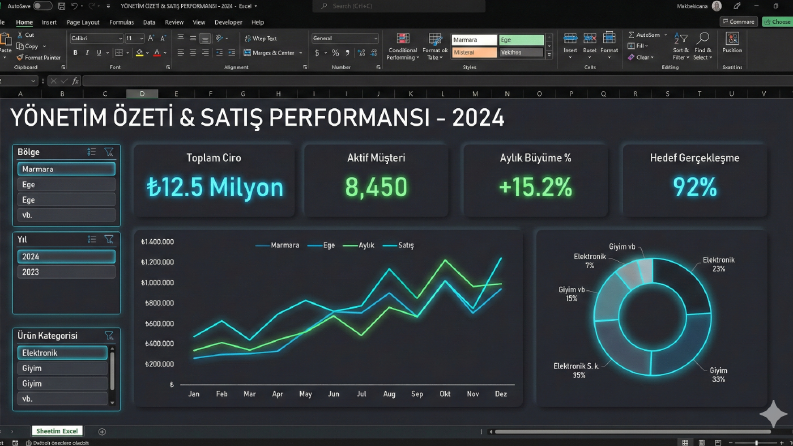Select Marmara in the Bölge slicer
This screenshot has height=446, width=793.
tap(66, 169)
